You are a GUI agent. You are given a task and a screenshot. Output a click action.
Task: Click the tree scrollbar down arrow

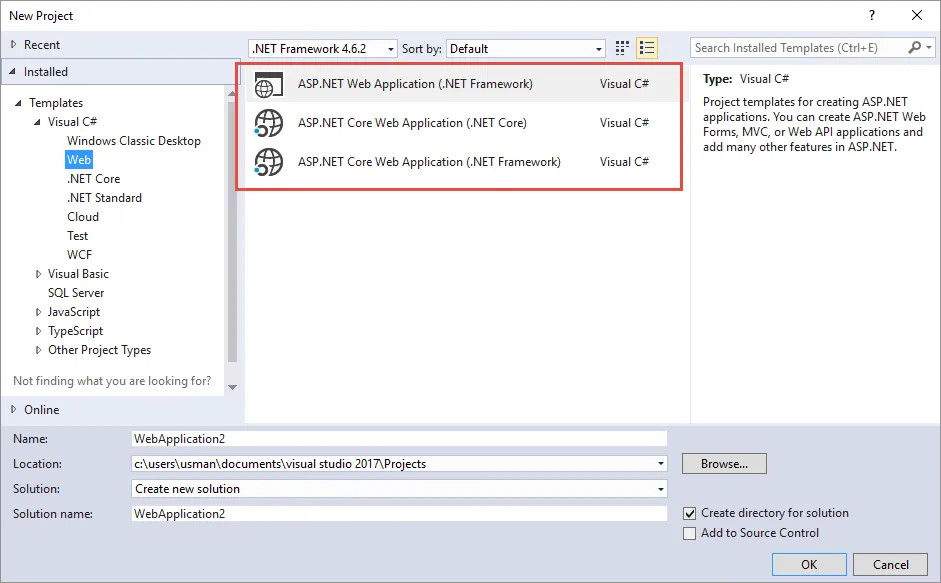(232, 387)
